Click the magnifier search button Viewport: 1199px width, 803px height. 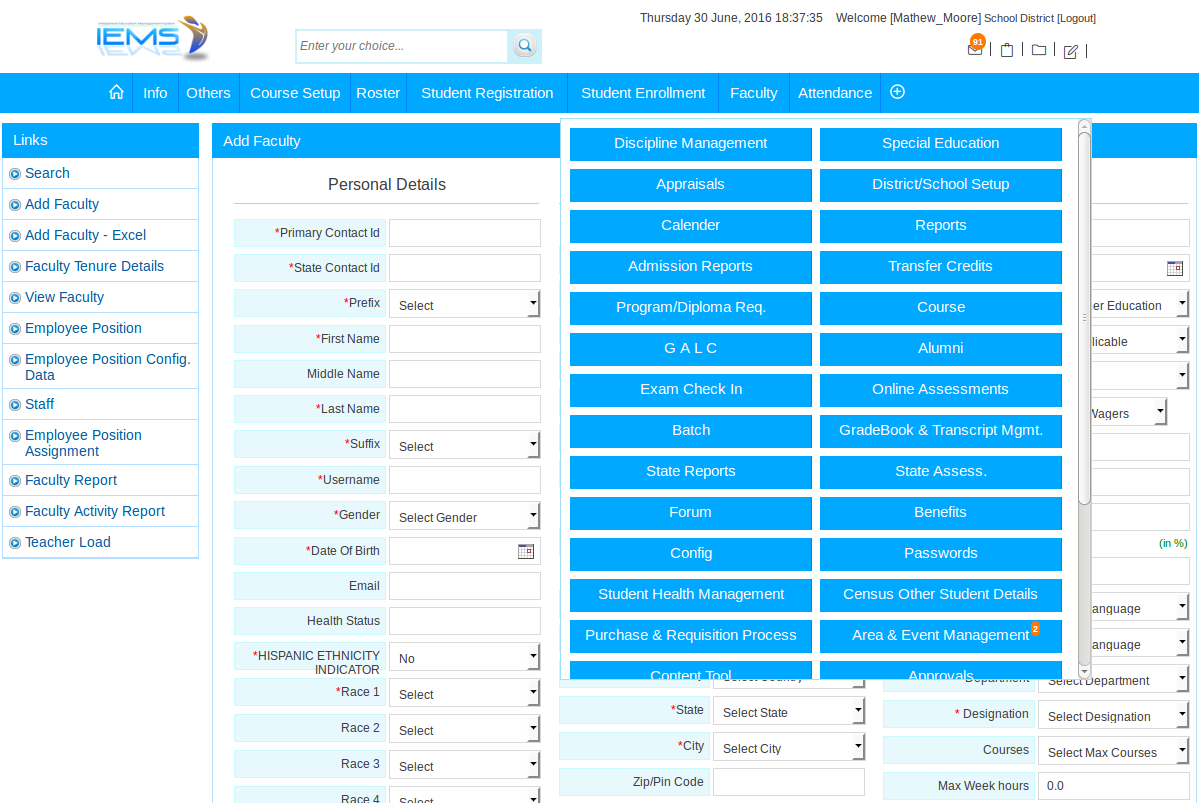pos(525,46)
